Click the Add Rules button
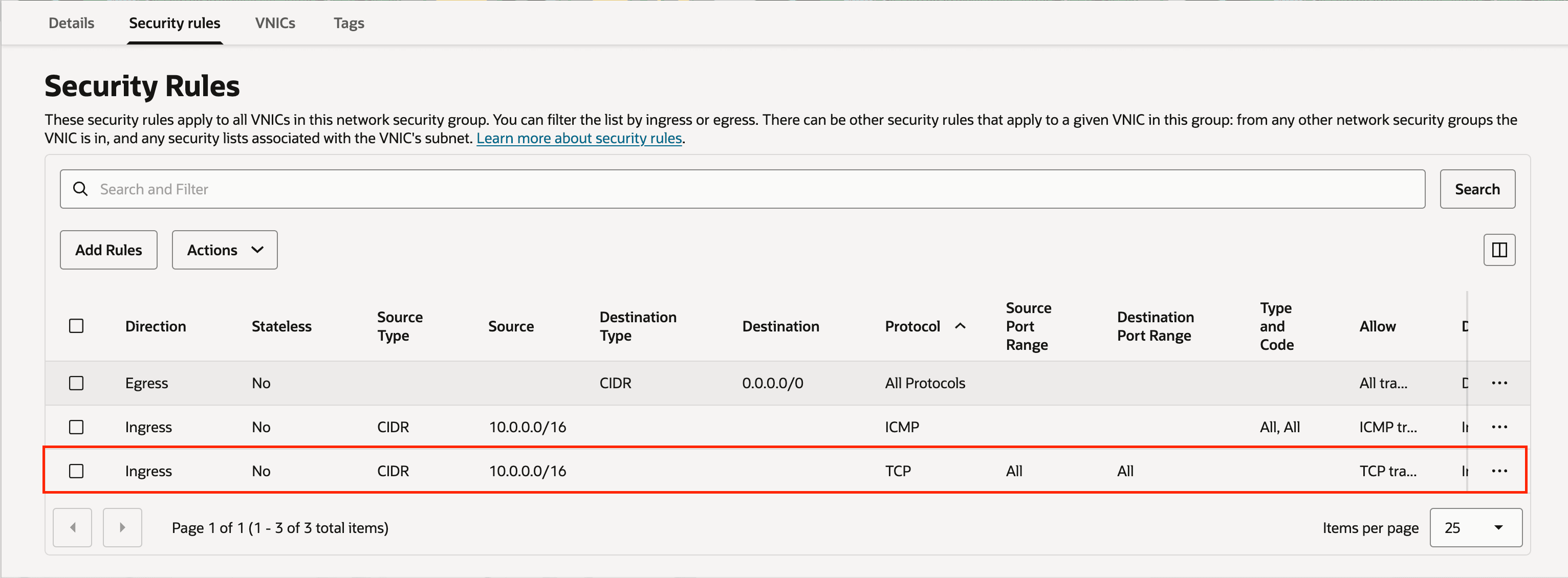1568x578 pixels. tap(108, 250)
